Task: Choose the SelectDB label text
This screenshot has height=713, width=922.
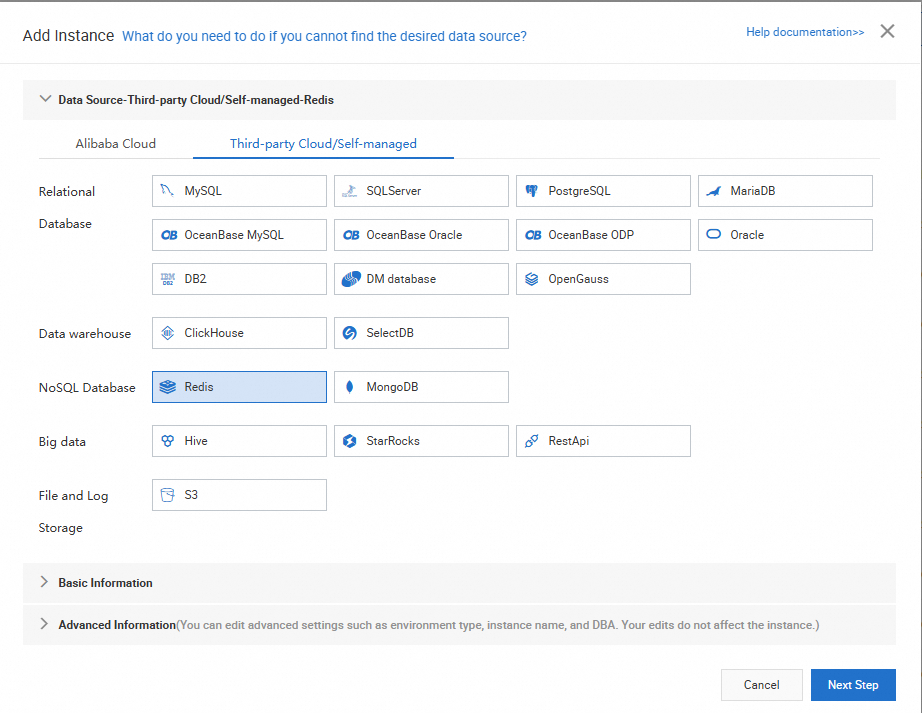Action: (x=390, y=333)
